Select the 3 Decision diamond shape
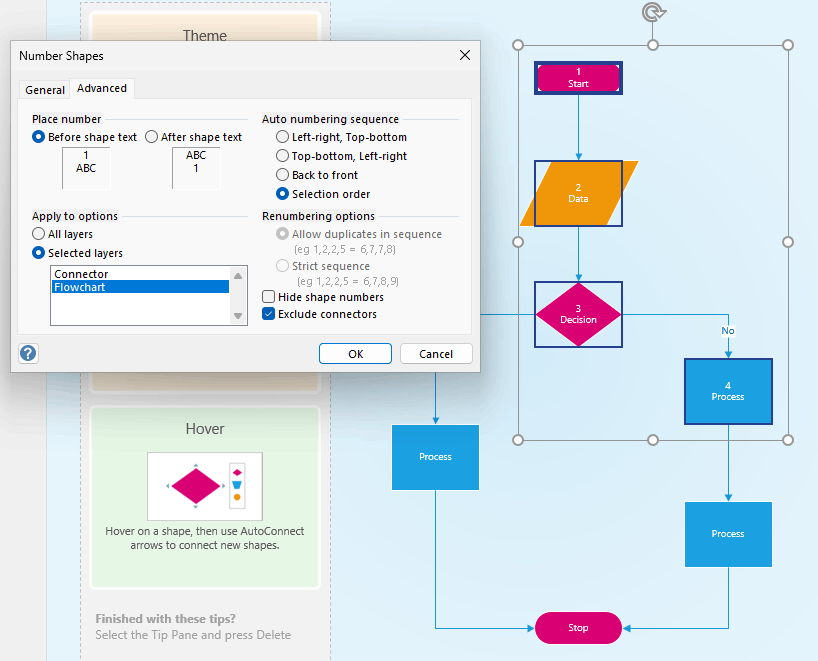818x661 pixels. click(578, 314)
